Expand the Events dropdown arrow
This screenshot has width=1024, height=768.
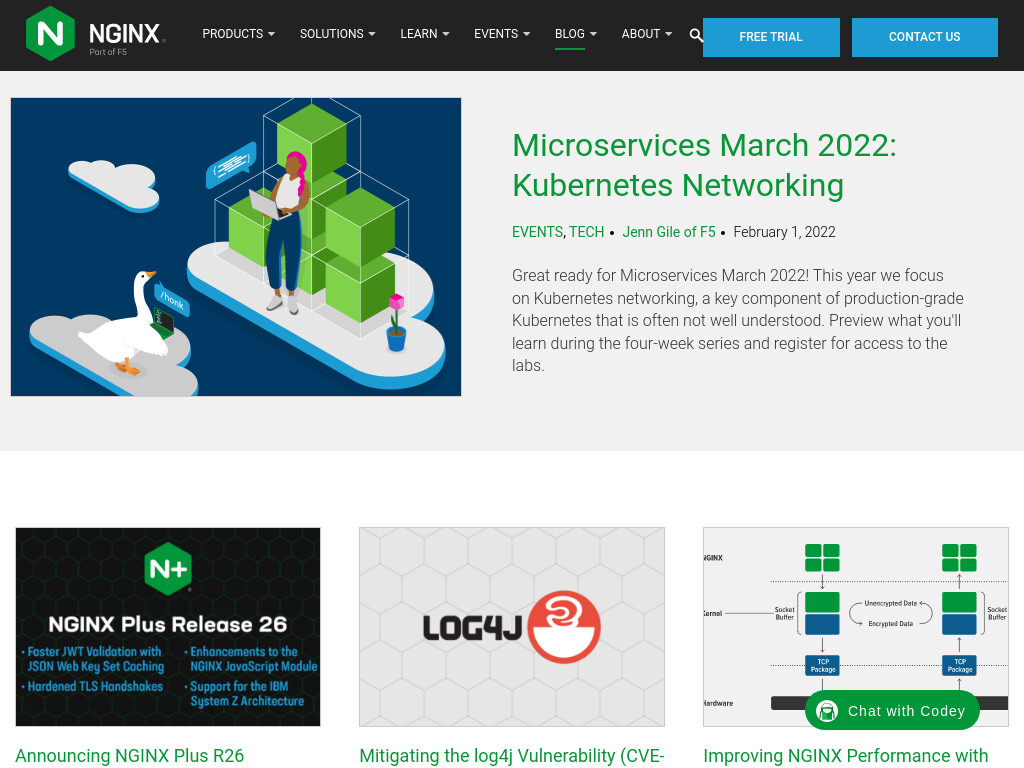tap(526, 34)
